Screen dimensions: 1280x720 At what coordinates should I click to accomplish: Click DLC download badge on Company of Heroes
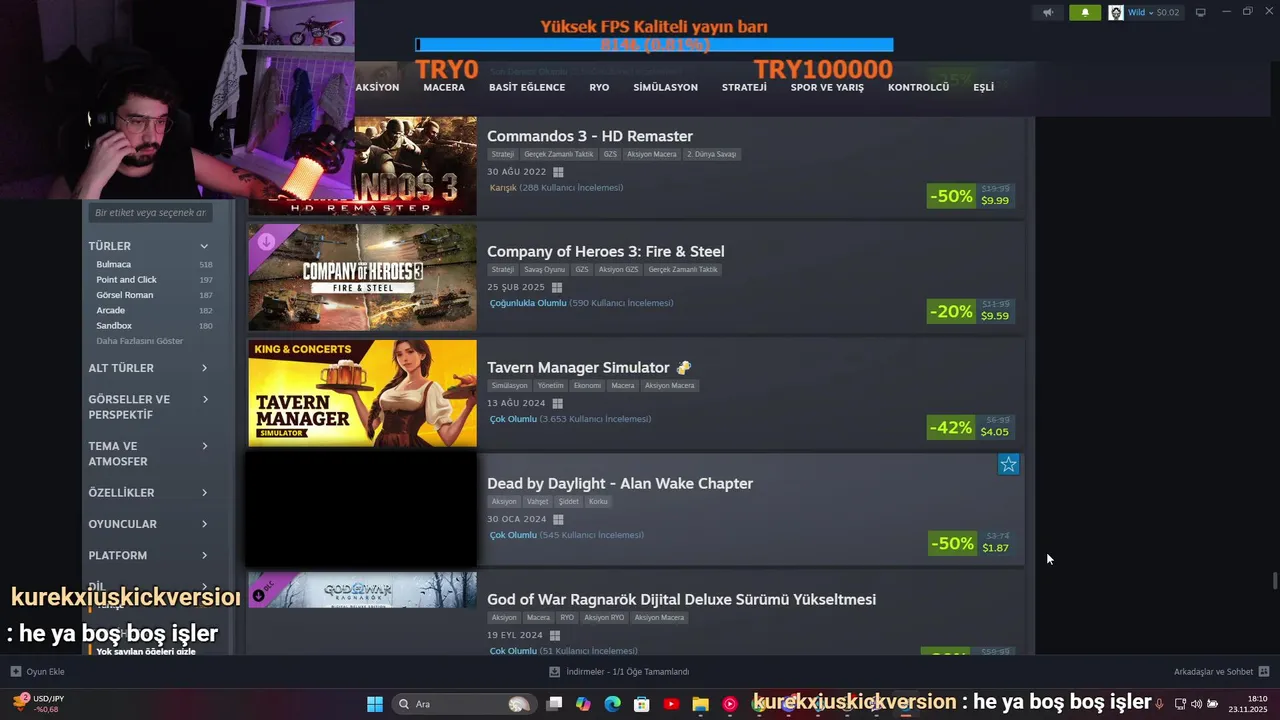click(266, 241)
